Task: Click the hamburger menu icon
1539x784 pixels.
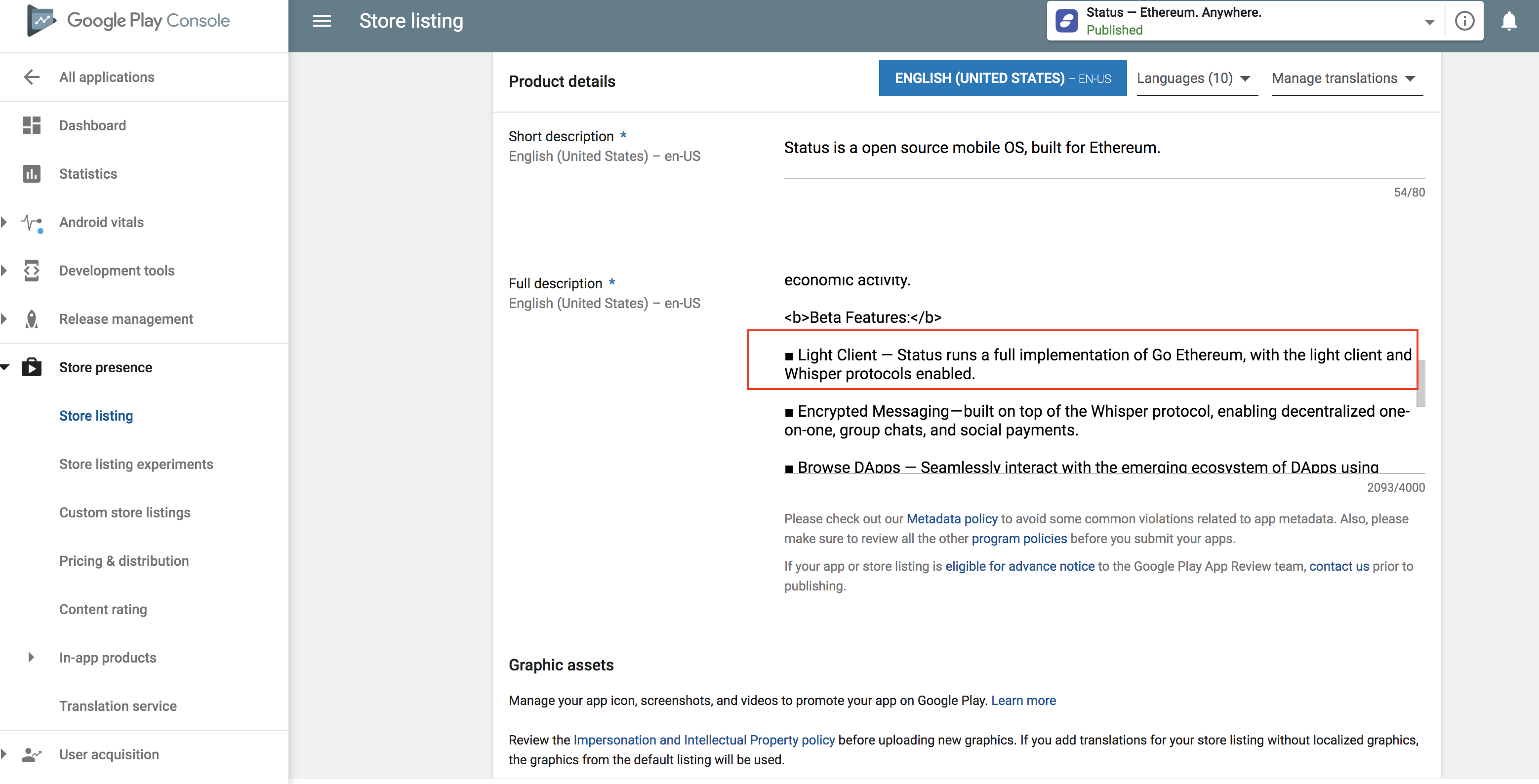Action: click(x=322, y=21)
